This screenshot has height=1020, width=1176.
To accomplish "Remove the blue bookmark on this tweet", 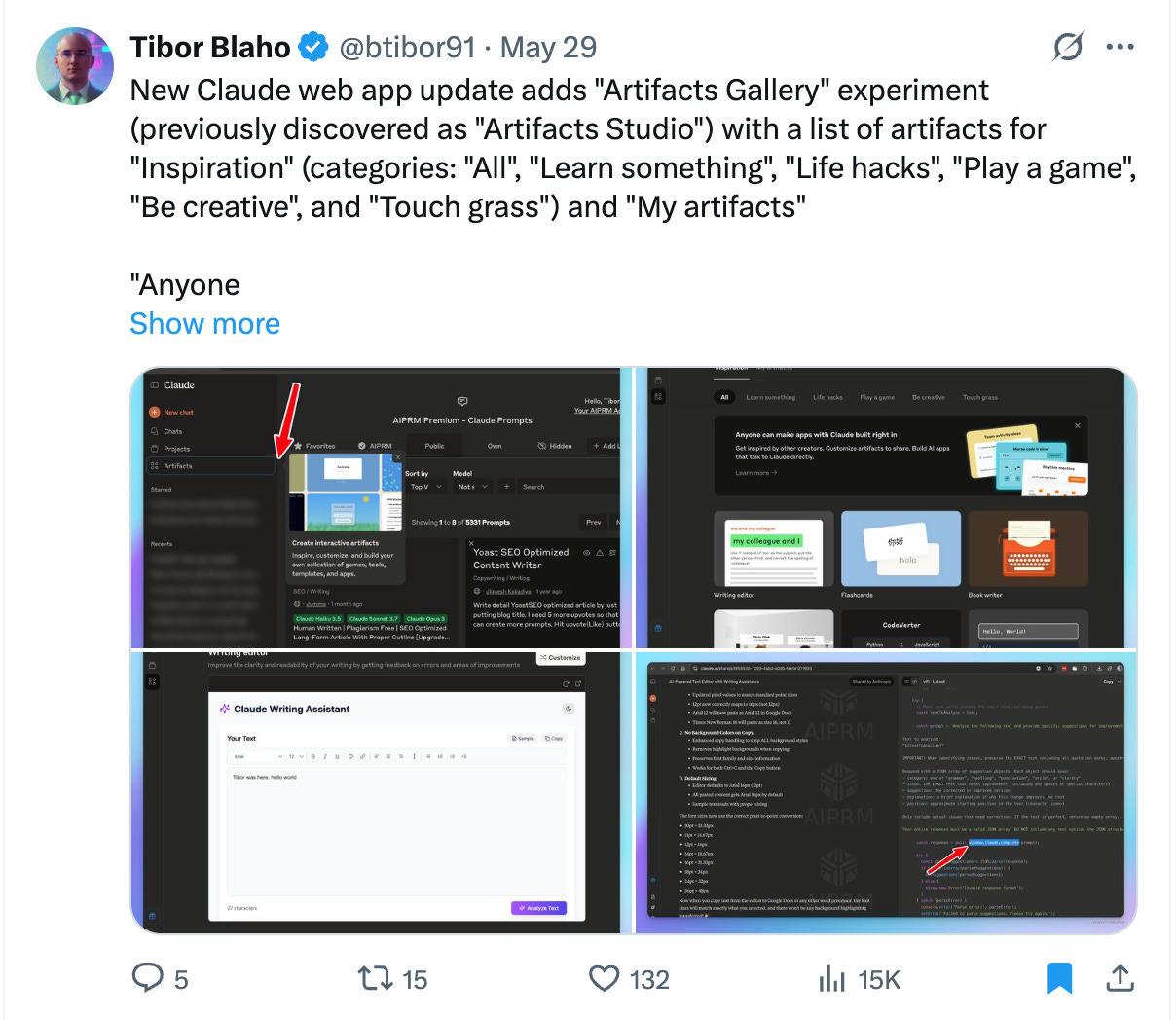I will click(1060, 978).
